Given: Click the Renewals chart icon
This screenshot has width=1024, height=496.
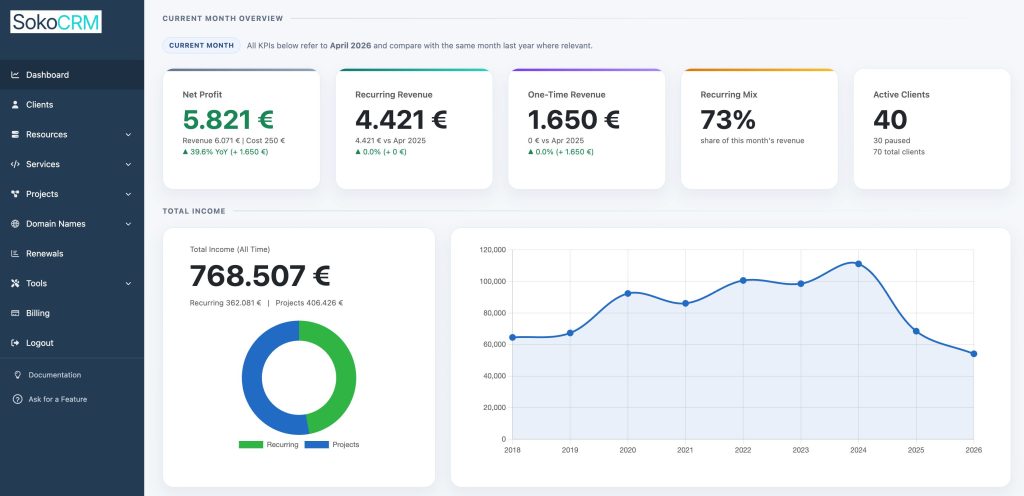Looking at the screenshot, I should tap(15, 254).
